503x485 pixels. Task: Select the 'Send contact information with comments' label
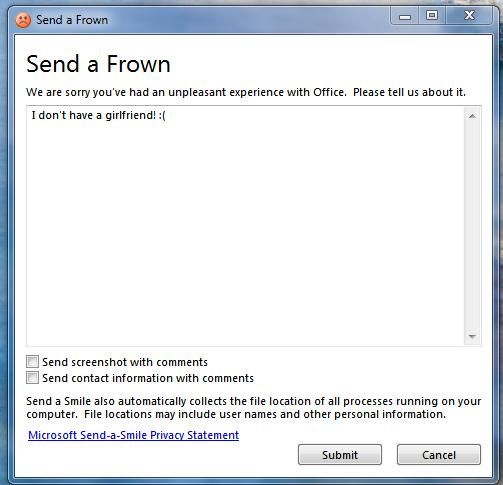coord(148,378)
